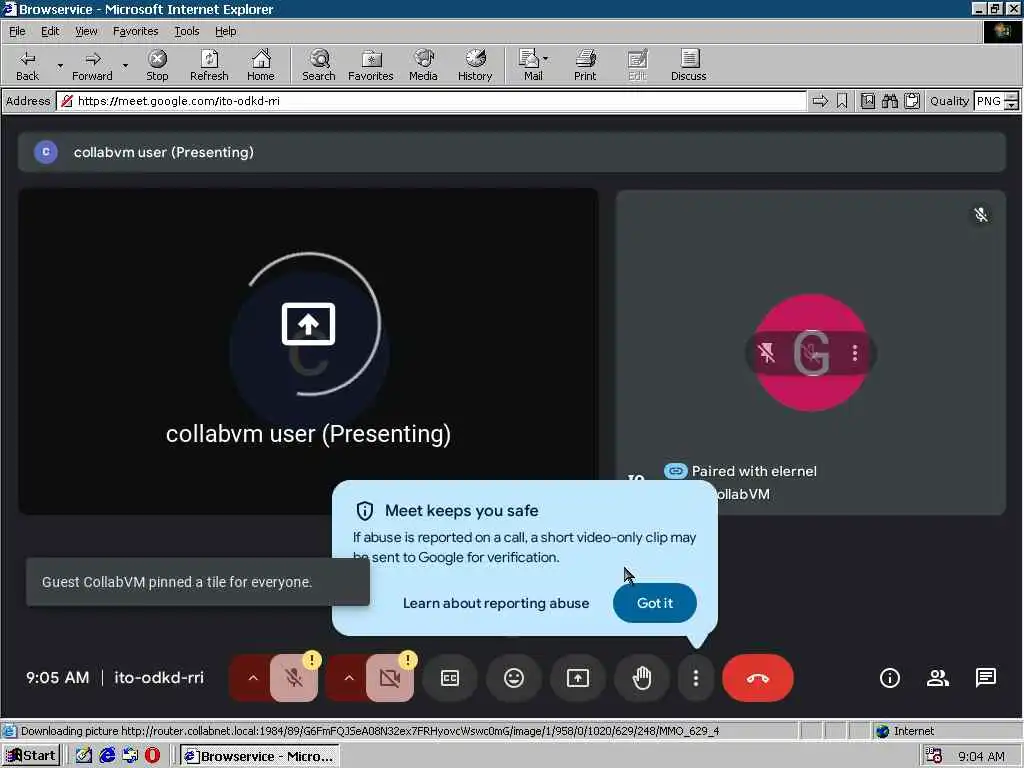Open the emoji reactions button
Screen dimensions: 1024x768
pyautogui.click(x=514, y=678)
